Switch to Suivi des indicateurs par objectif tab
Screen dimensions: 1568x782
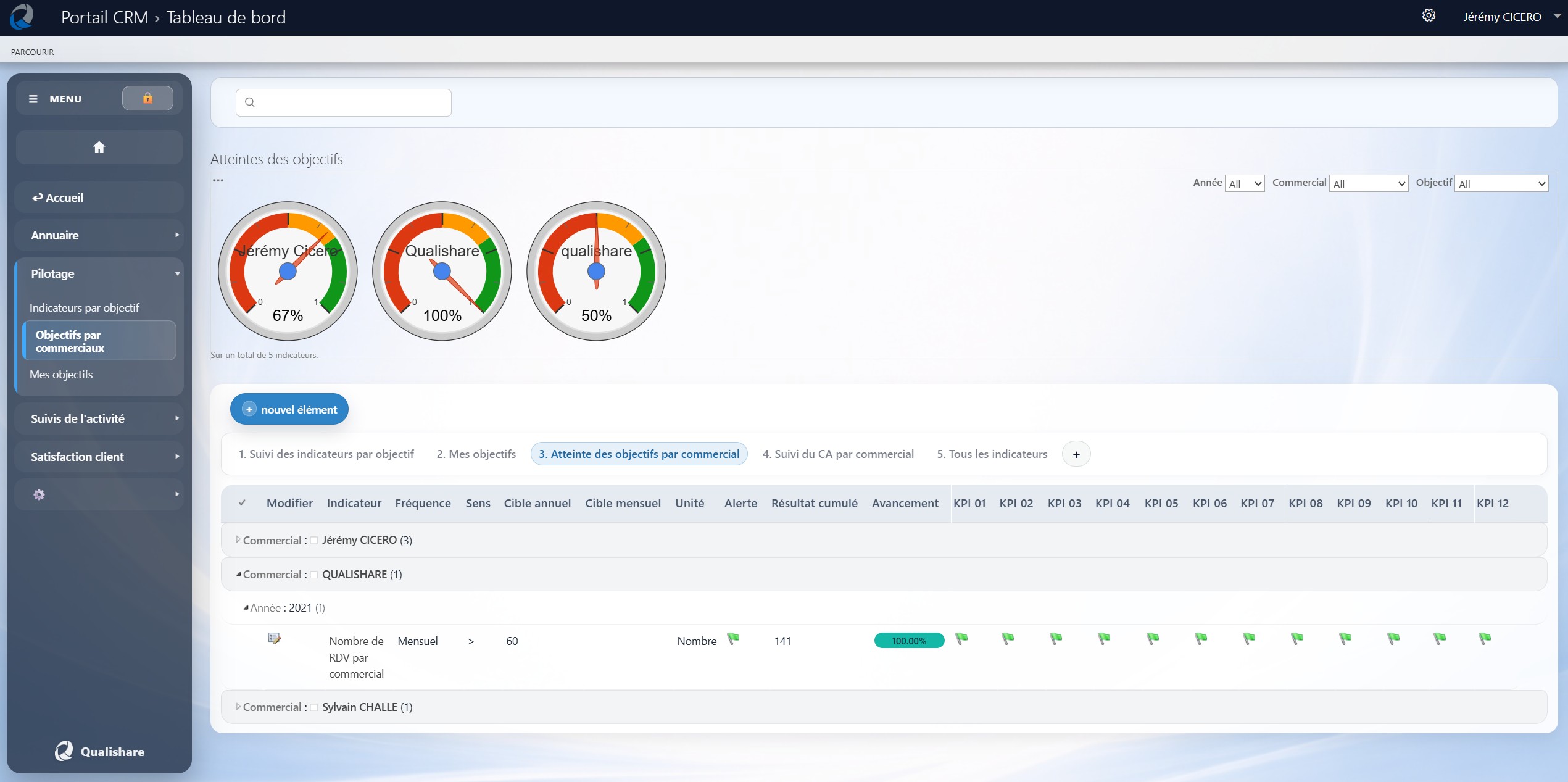click(x=326, y=454)
